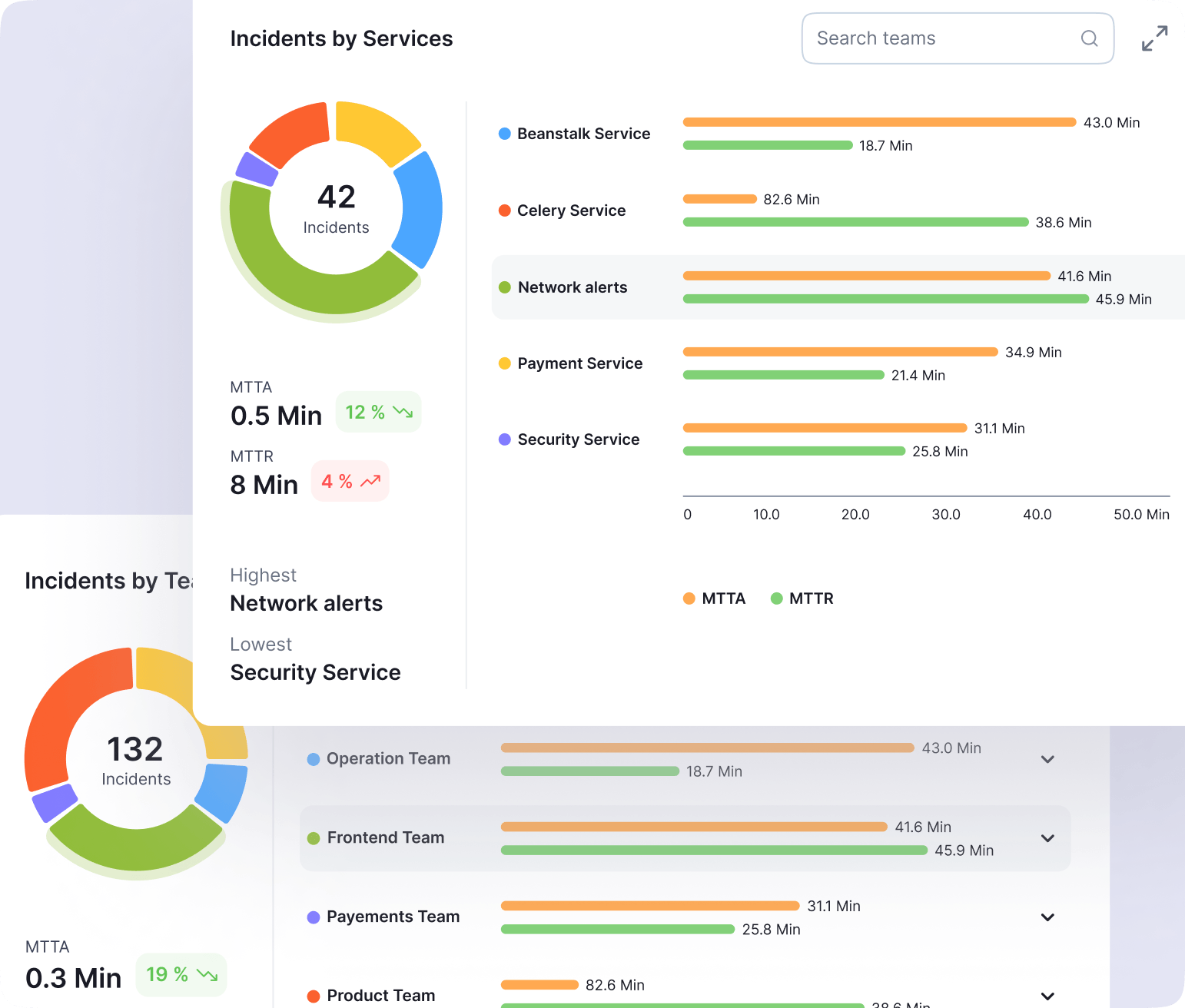Collapse the Frontend Team row

point(1047,838)
